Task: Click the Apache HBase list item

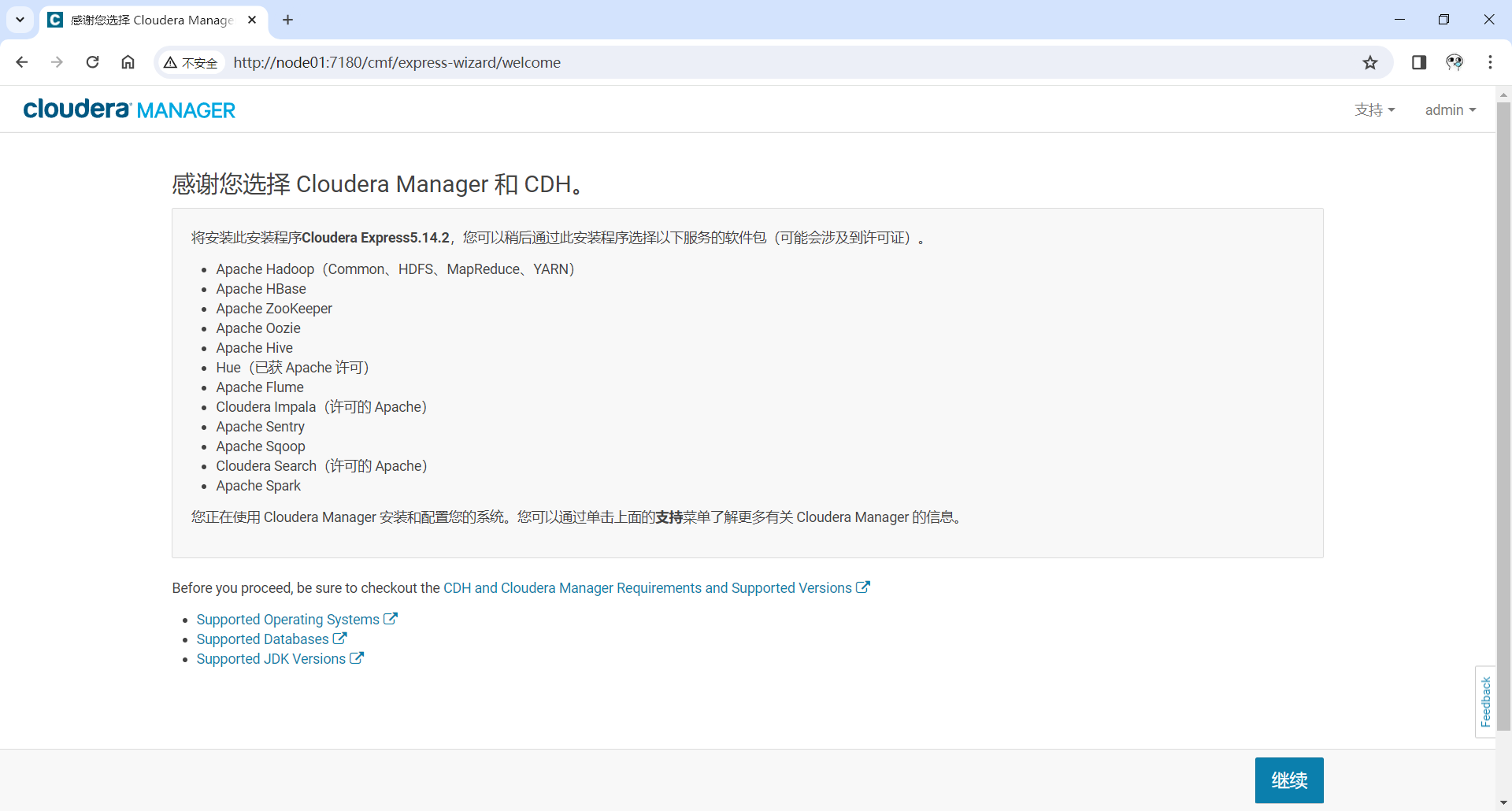Action: click(x=261, y=289)
